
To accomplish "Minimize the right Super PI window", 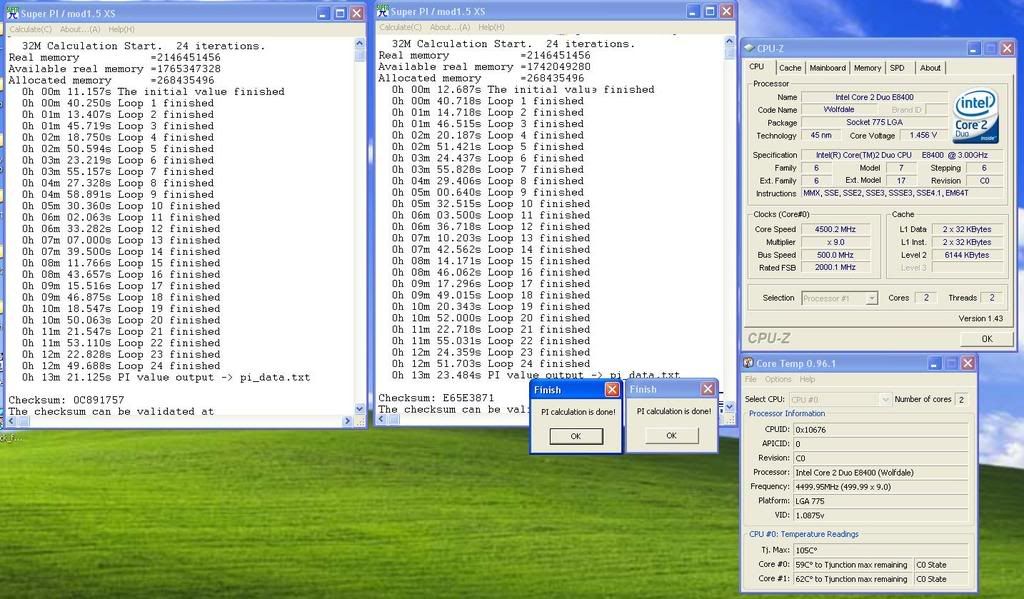I will 694,11.
